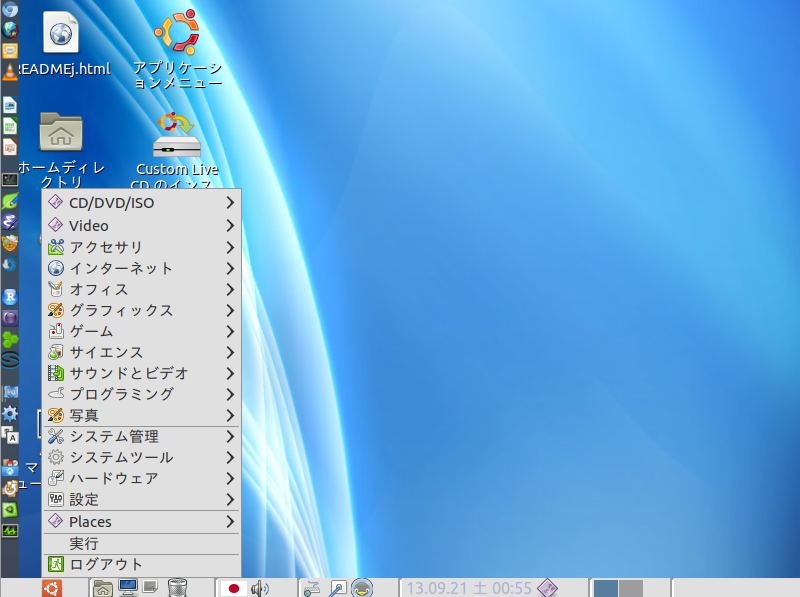The width and height of the screenshot is (800, 597).
Task: Click the date and time clock display
Action: [469, 588]
